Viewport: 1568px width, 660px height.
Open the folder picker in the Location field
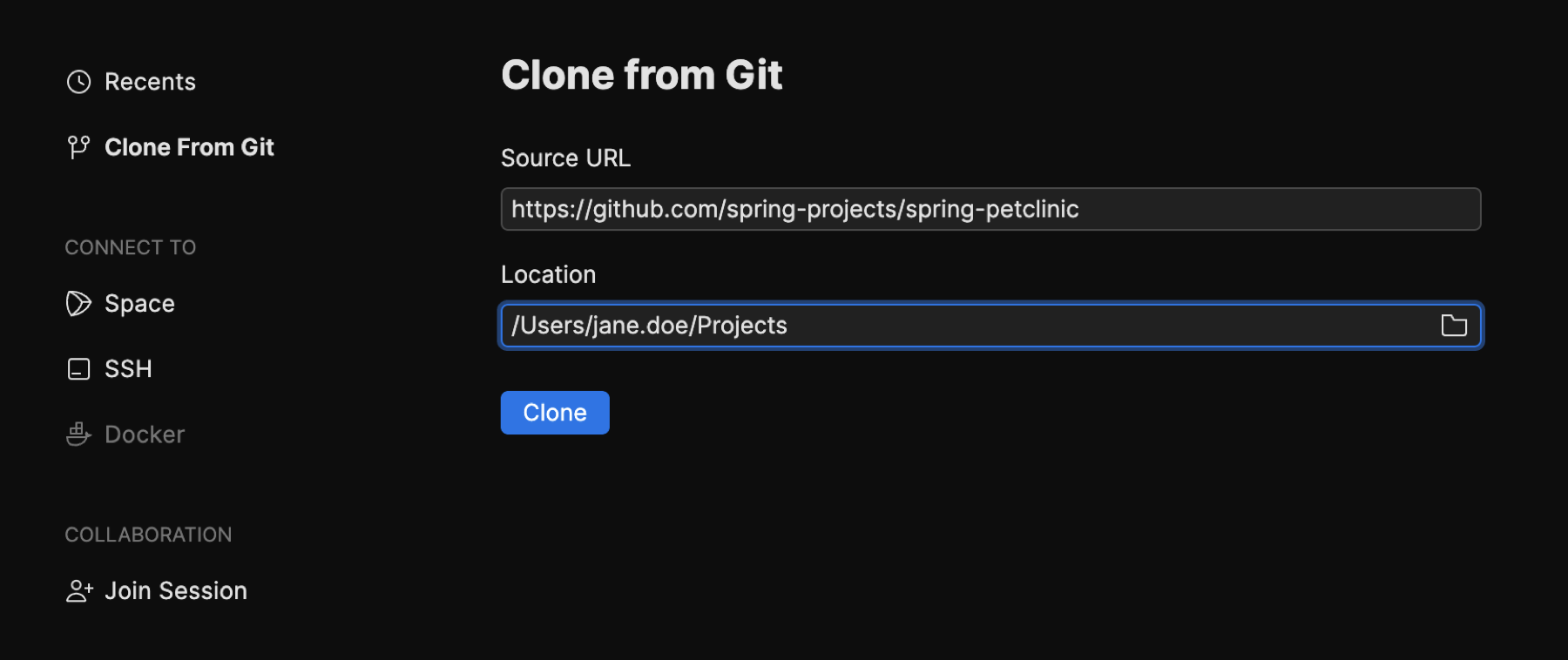[1453, 325]
